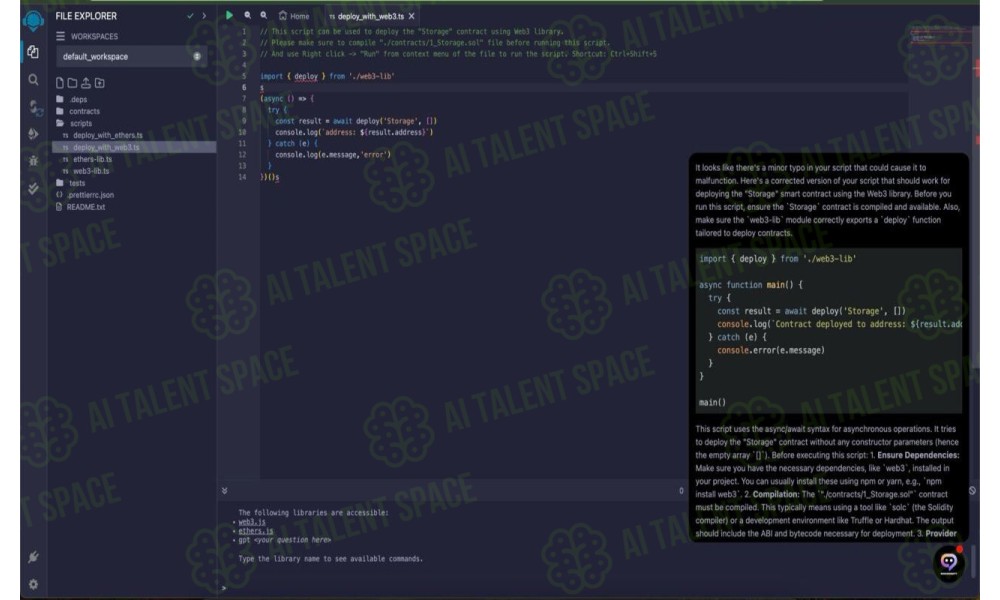Click the second zoom magnifier icon
Image resolution: width=1000 pixels, height=600 pixels.
pos(263,15)
